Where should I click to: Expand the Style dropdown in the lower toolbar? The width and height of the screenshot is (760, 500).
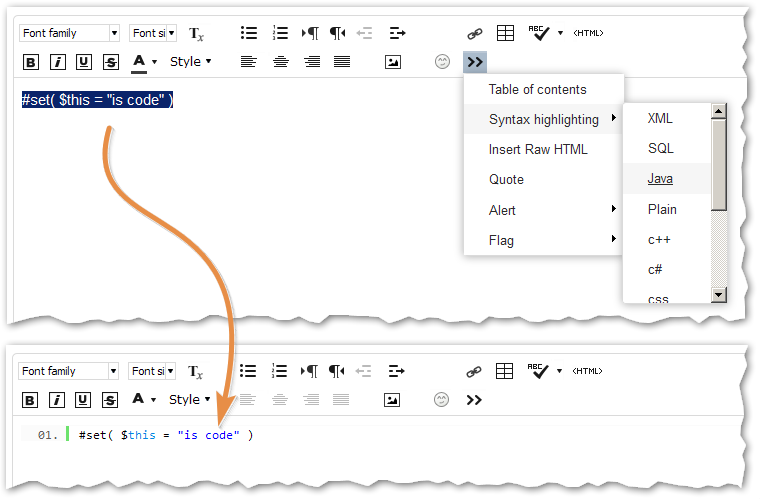[x=190, y=400]
